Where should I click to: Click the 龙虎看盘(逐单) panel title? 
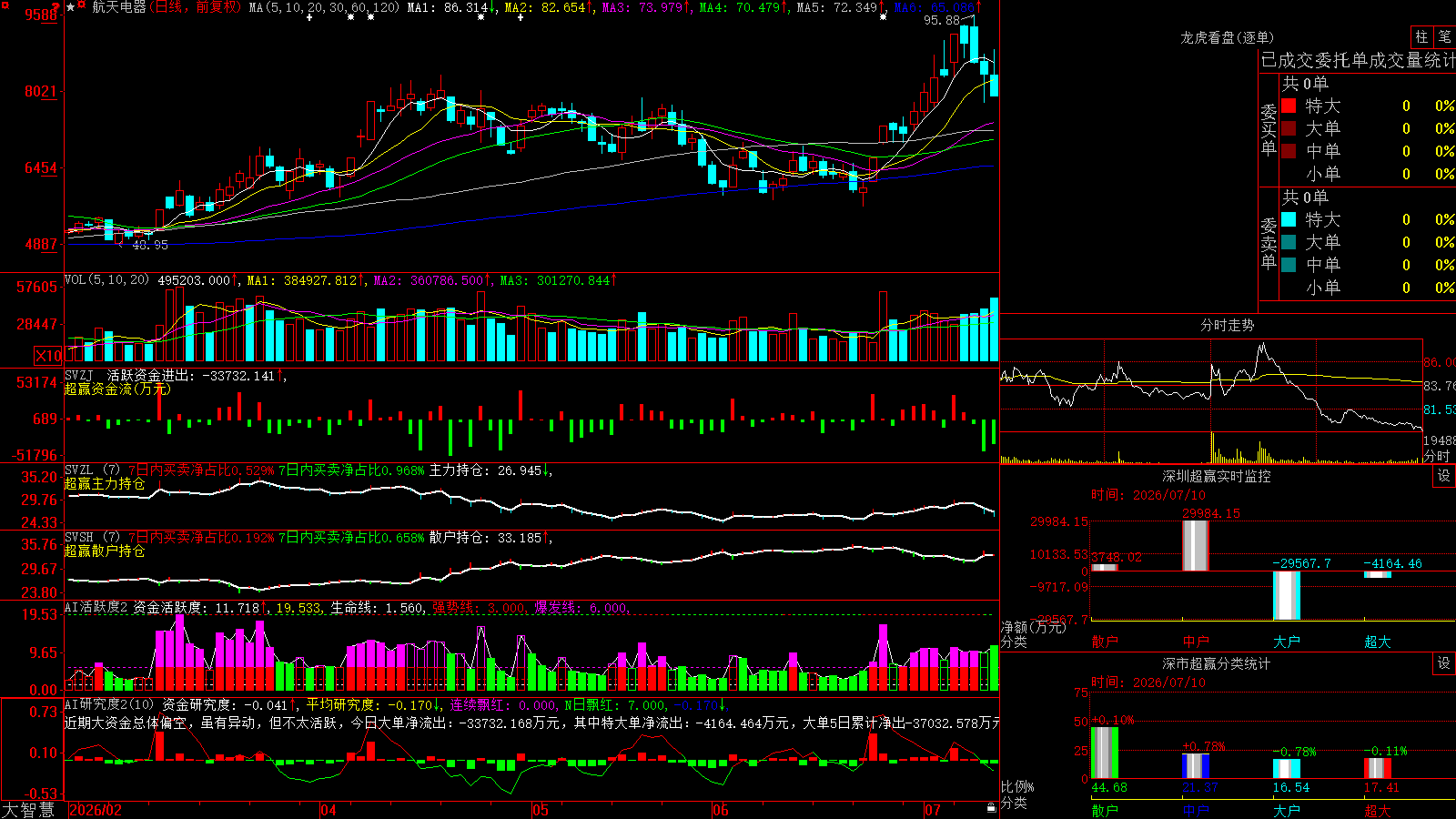1227,37
